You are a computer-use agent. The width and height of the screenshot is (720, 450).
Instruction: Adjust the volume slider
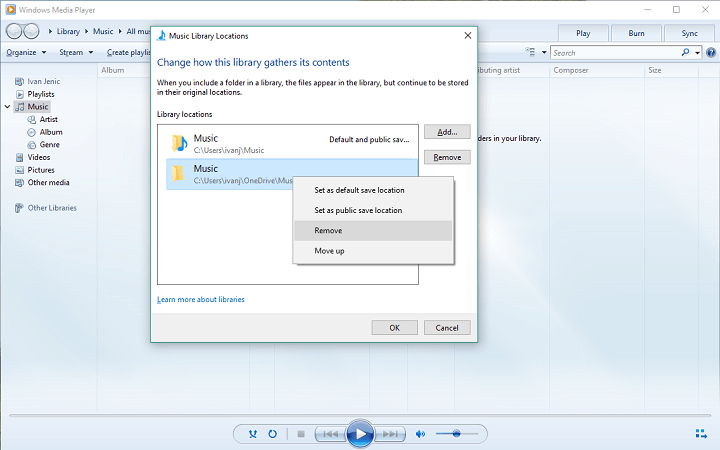point(456,433)
